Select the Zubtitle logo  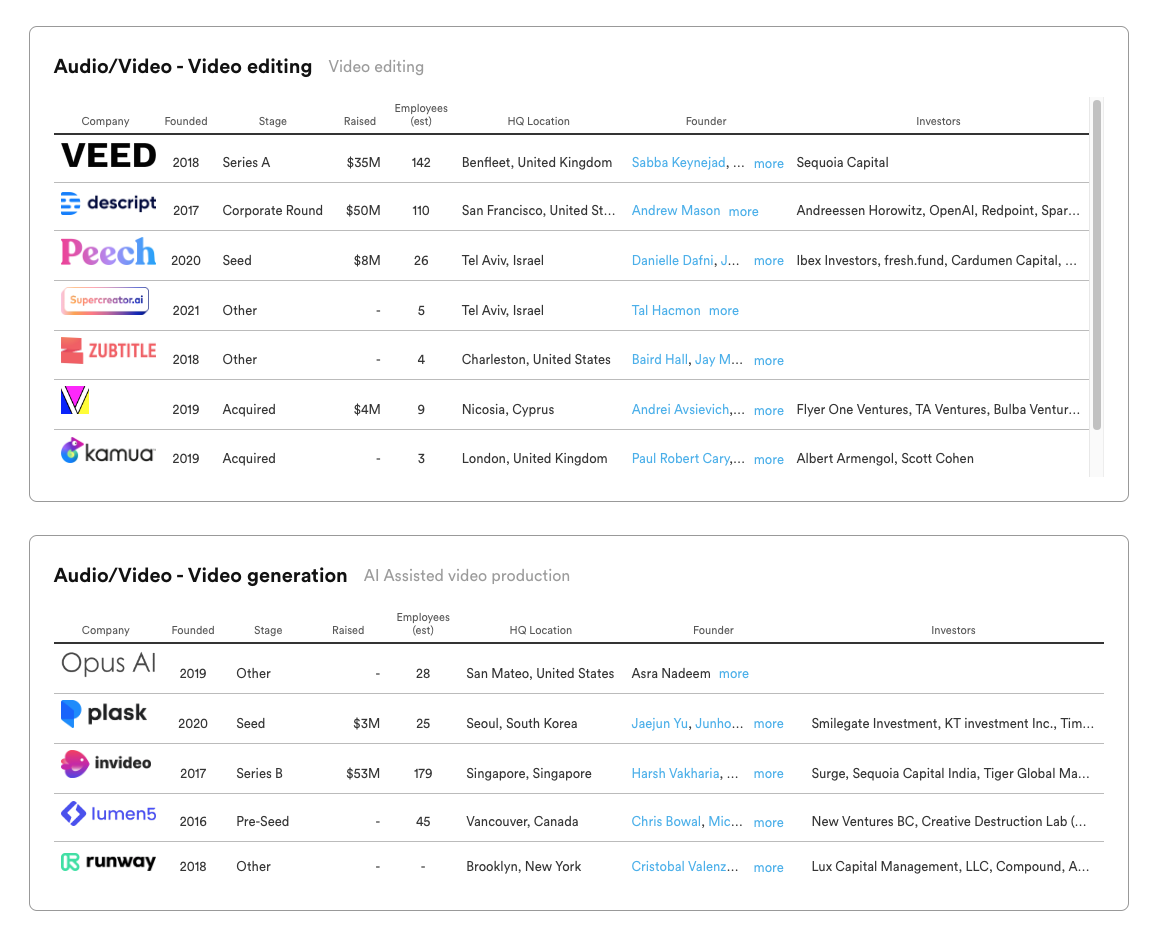click(x=108, y=350)
